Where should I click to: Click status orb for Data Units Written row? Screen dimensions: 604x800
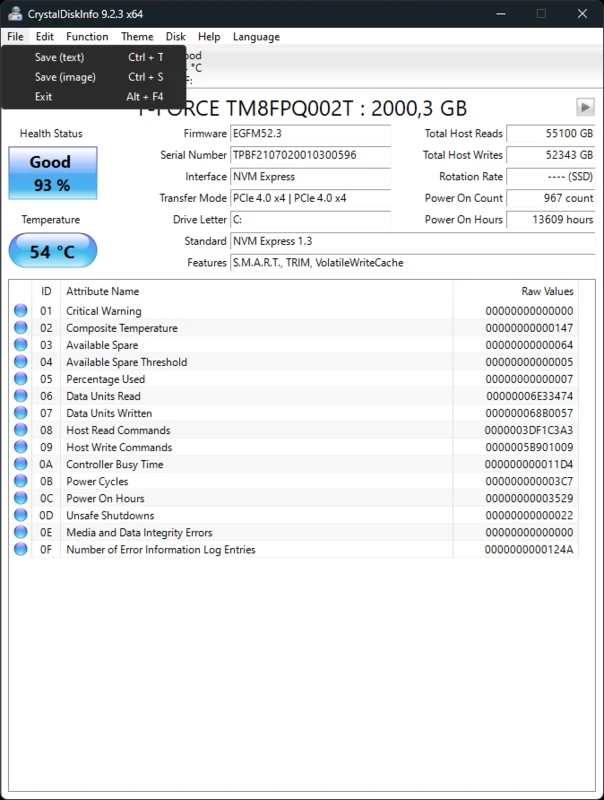(21, 413)
